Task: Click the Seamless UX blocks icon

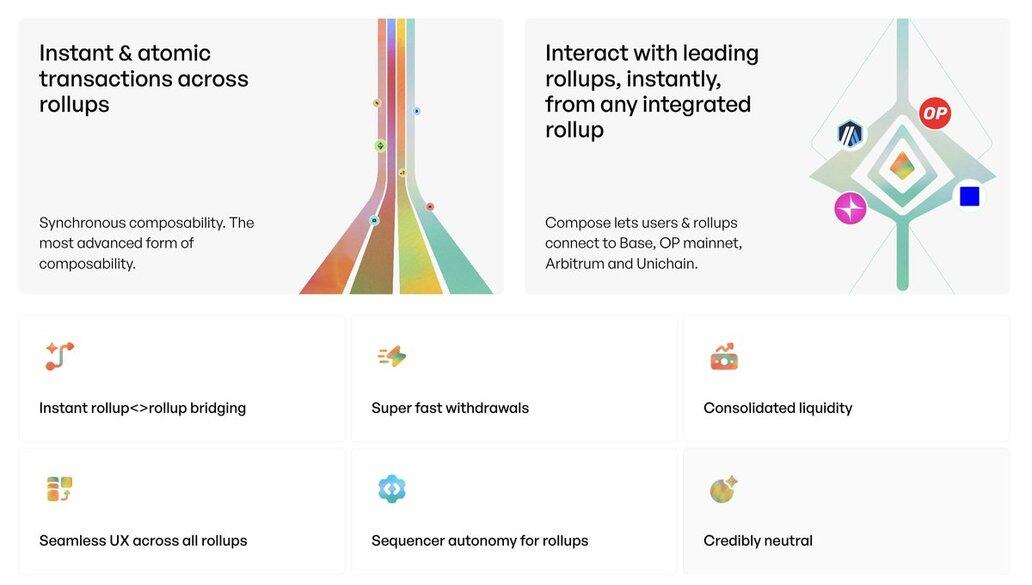Action: click(x=60, y=489)
